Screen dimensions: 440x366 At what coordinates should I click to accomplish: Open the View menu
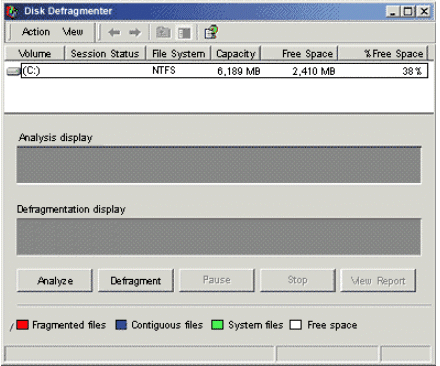click(x=73, y=32)
